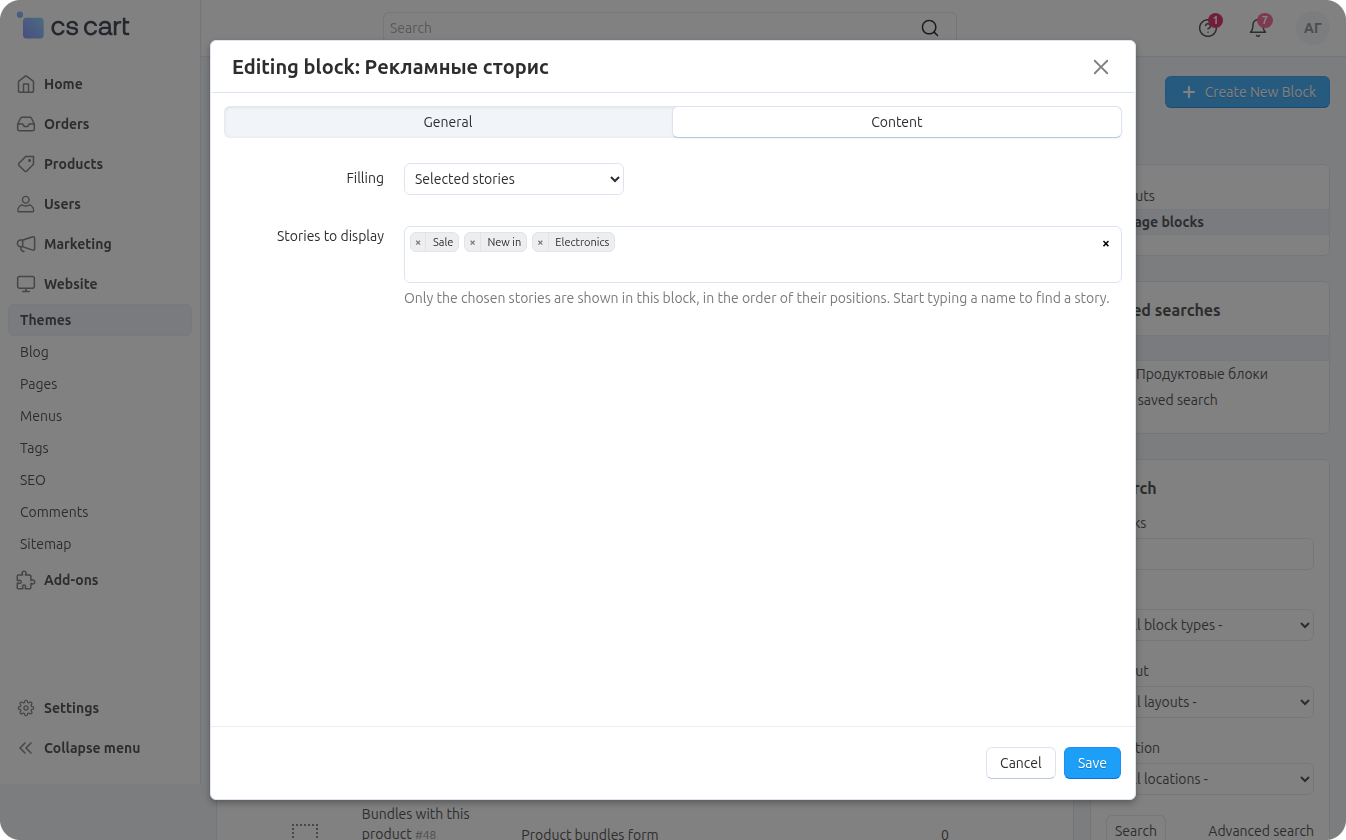Close the Editing block dialog
1346x840 pixels.
coord(1101,67)
